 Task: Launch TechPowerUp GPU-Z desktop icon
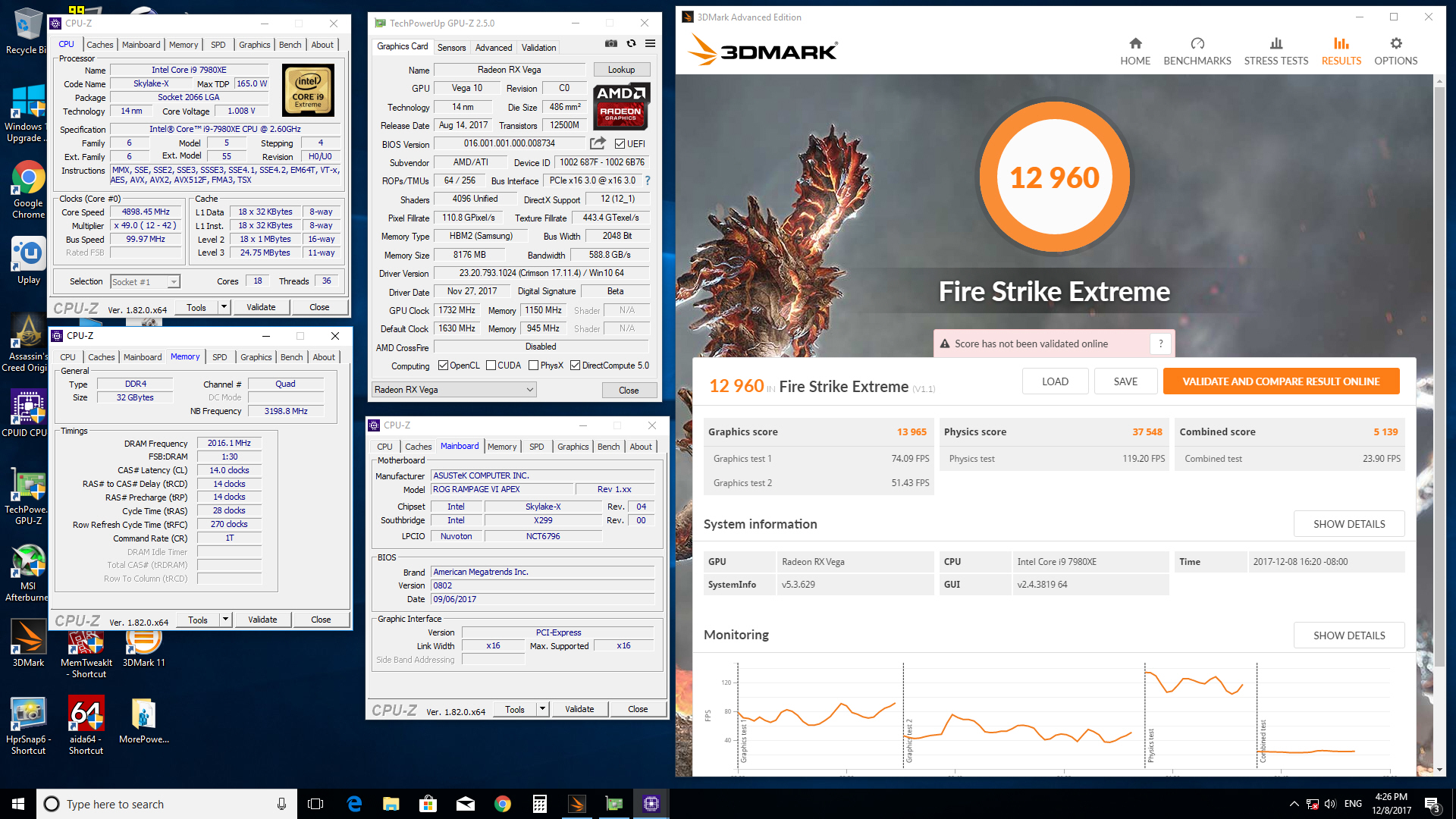[x=27, y=497]
